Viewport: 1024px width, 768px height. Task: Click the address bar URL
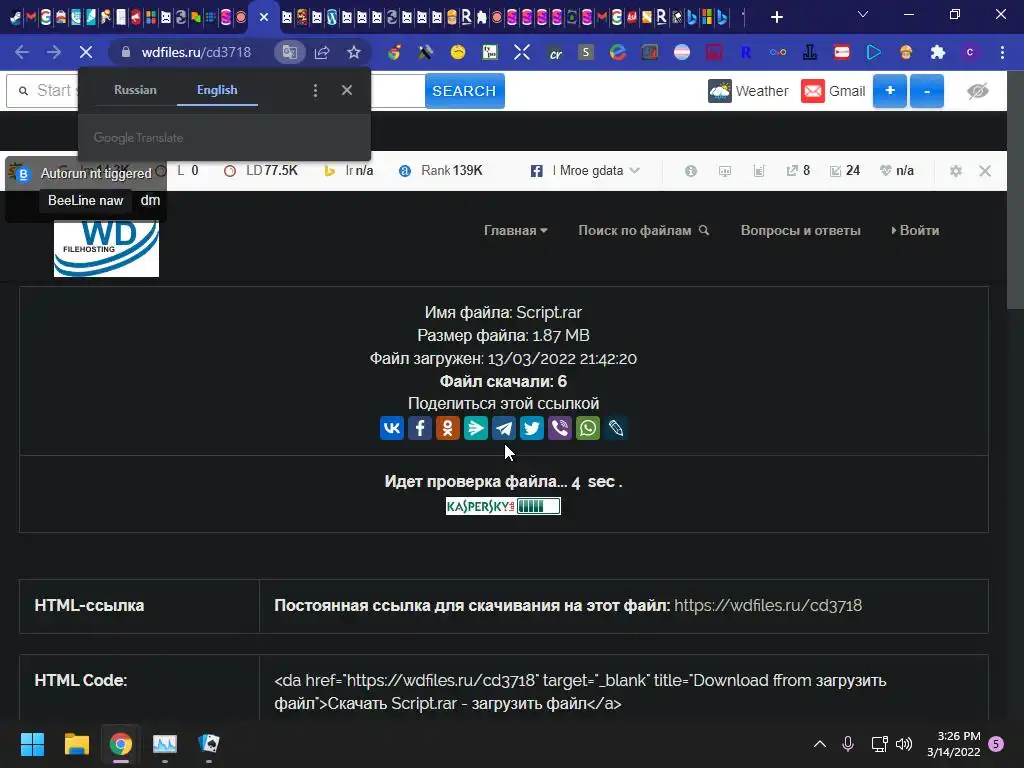click(x=196, y=52)
